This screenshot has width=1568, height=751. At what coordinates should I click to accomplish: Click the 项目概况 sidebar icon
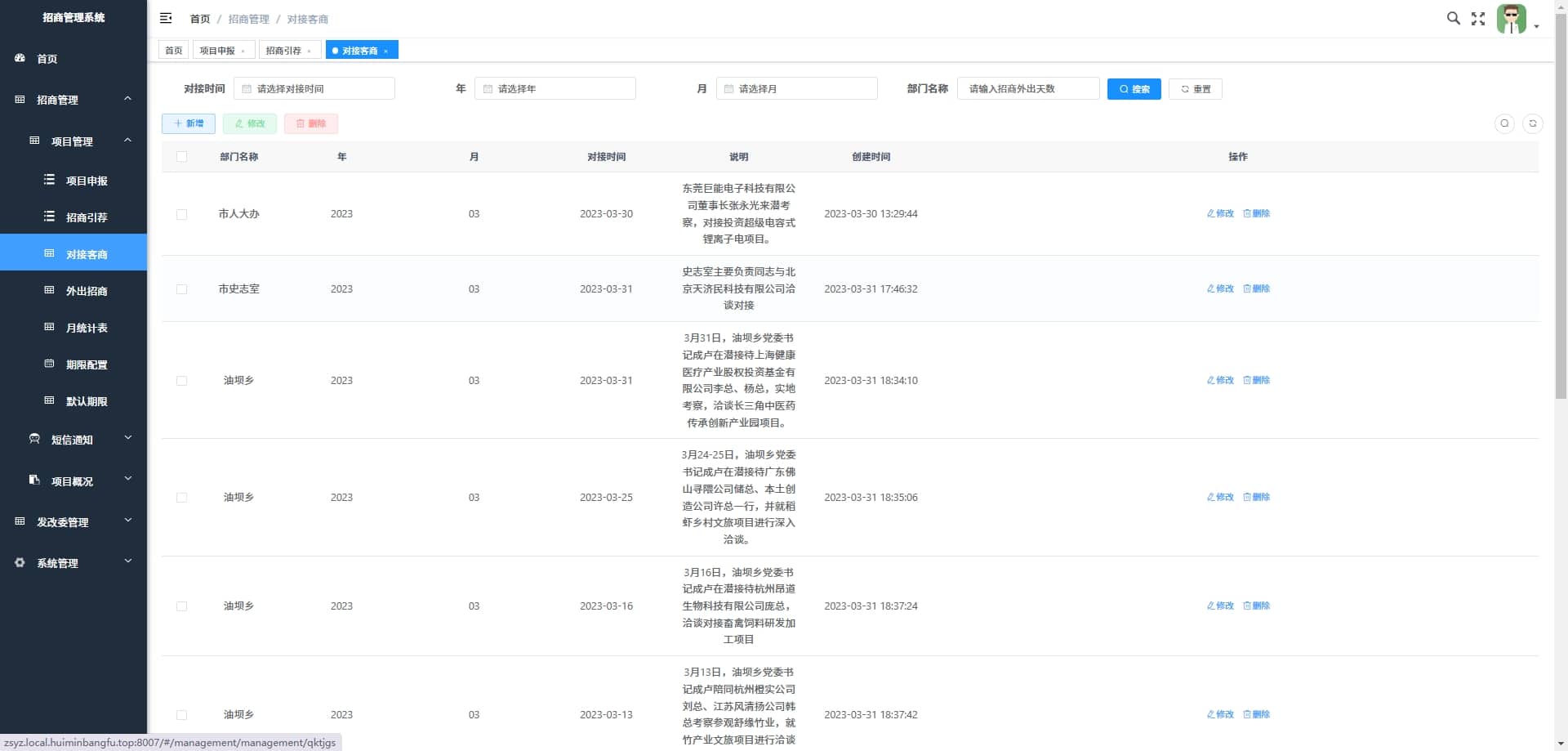[35, 481]
